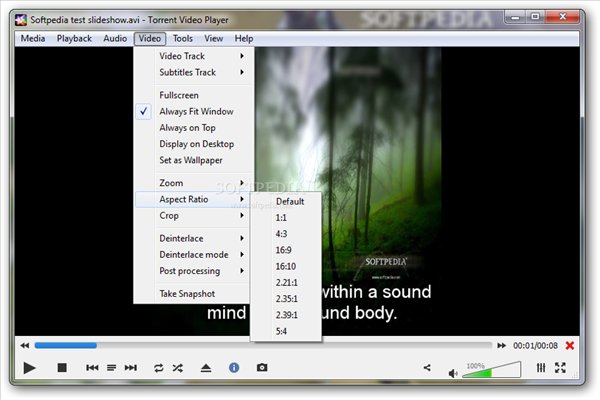This screenshot has height=400, width=600.
Task: Close the open Video menu
Action: coord(150,39)
